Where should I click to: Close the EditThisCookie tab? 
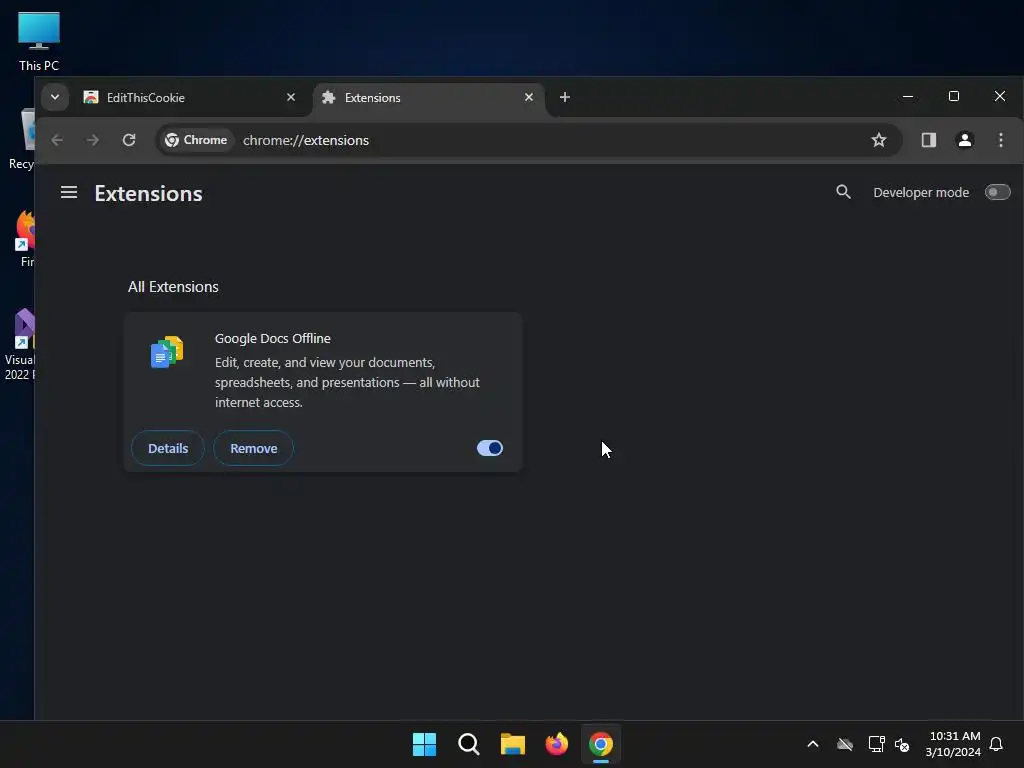click(291, 97)
